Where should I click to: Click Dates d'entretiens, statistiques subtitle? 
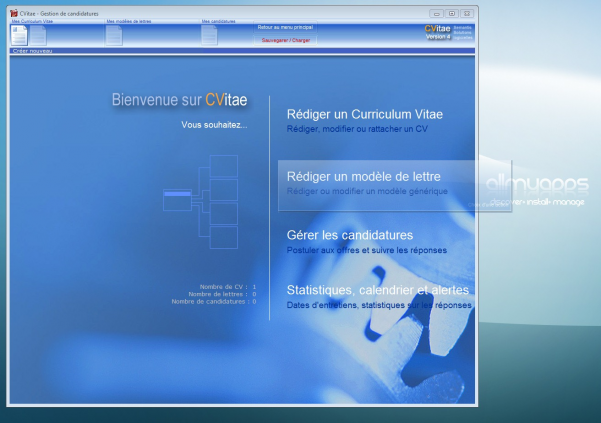point(379,305)
